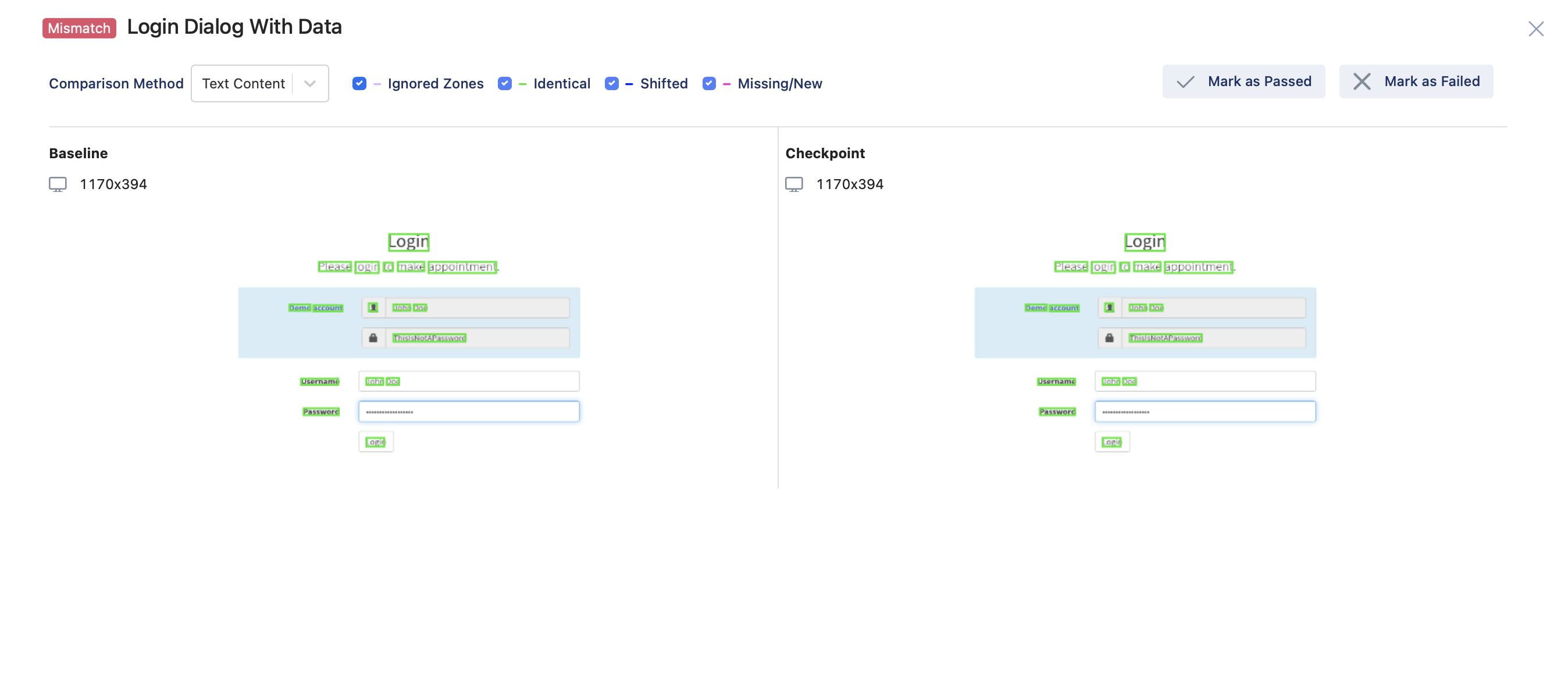Click the Mismatch status icon
Viewport: 1568px width, 698px height.
click(x=79, y=27)
